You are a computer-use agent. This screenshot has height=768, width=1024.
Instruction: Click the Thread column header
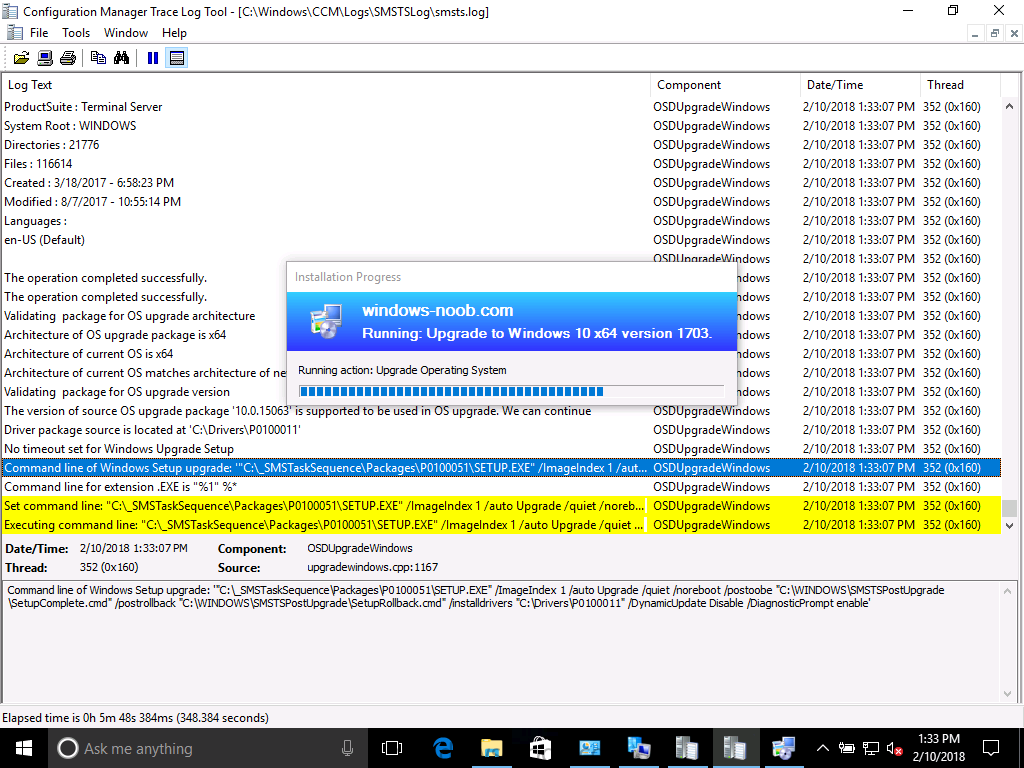(x=960, y=85)
